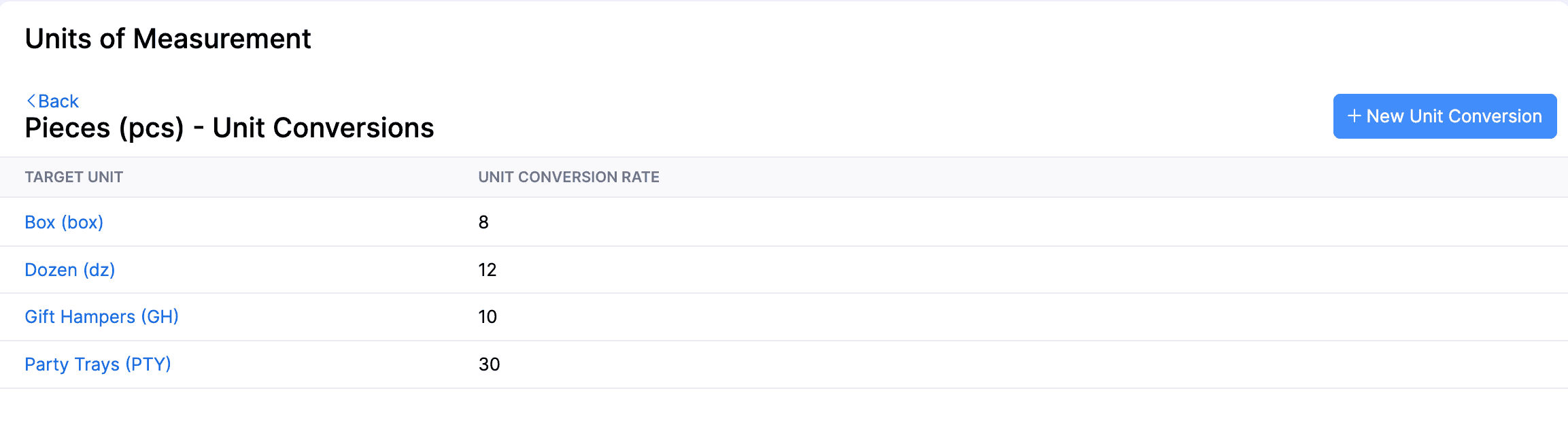Click the conversion rate value 12

pos(487,270)
